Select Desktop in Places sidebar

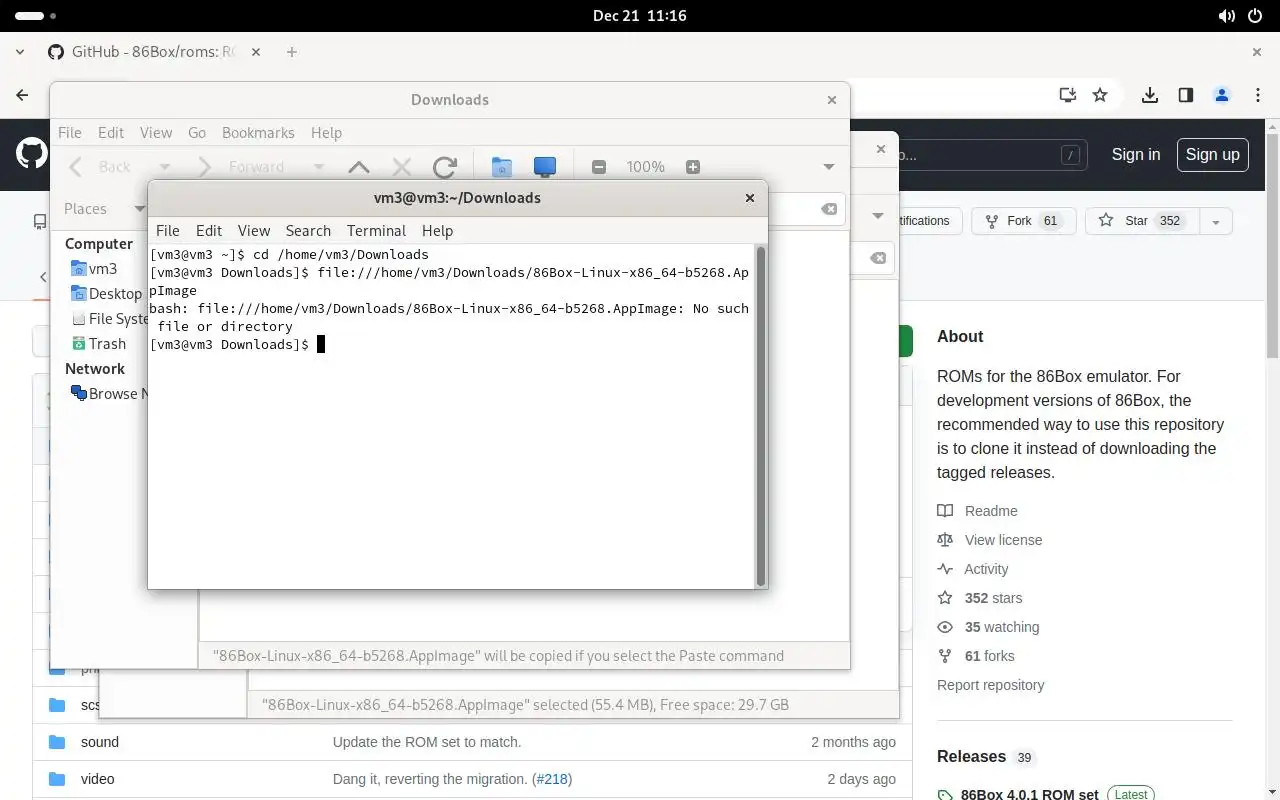click(x=106, y=293)
